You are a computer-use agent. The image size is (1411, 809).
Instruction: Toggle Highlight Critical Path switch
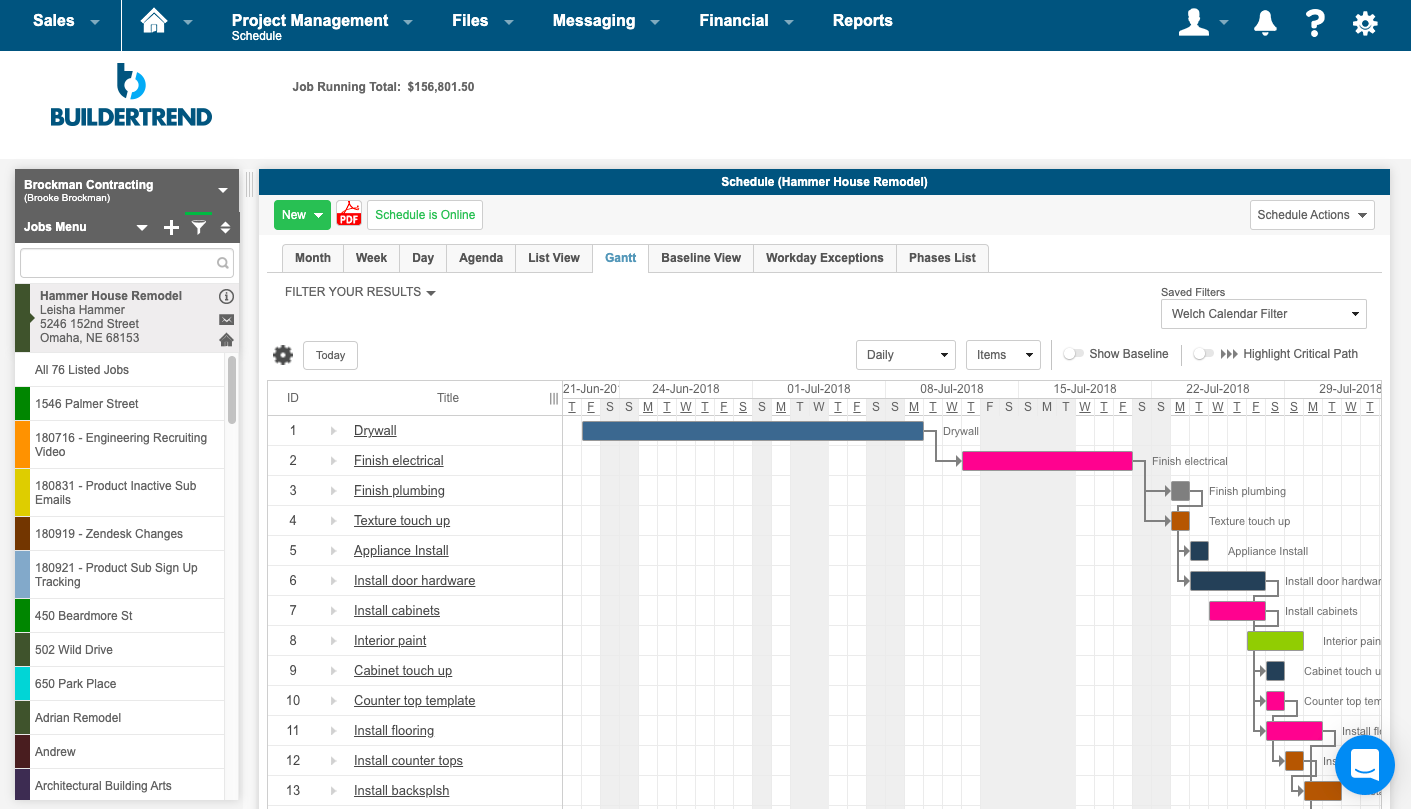click(x=1203, y=354)
